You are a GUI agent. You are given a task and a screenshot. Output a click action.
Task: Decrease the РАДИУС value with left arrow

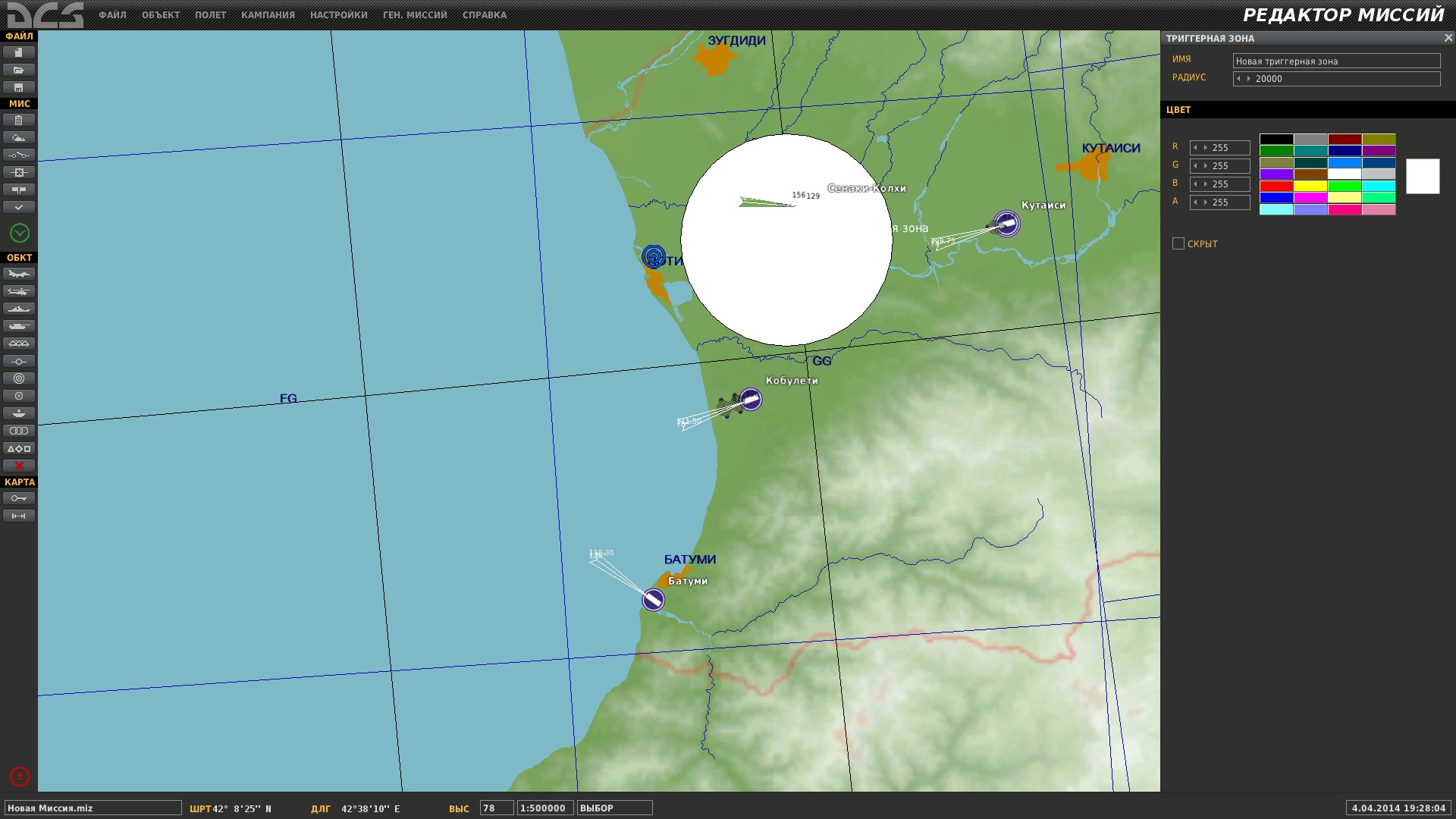coord(1239,79)
